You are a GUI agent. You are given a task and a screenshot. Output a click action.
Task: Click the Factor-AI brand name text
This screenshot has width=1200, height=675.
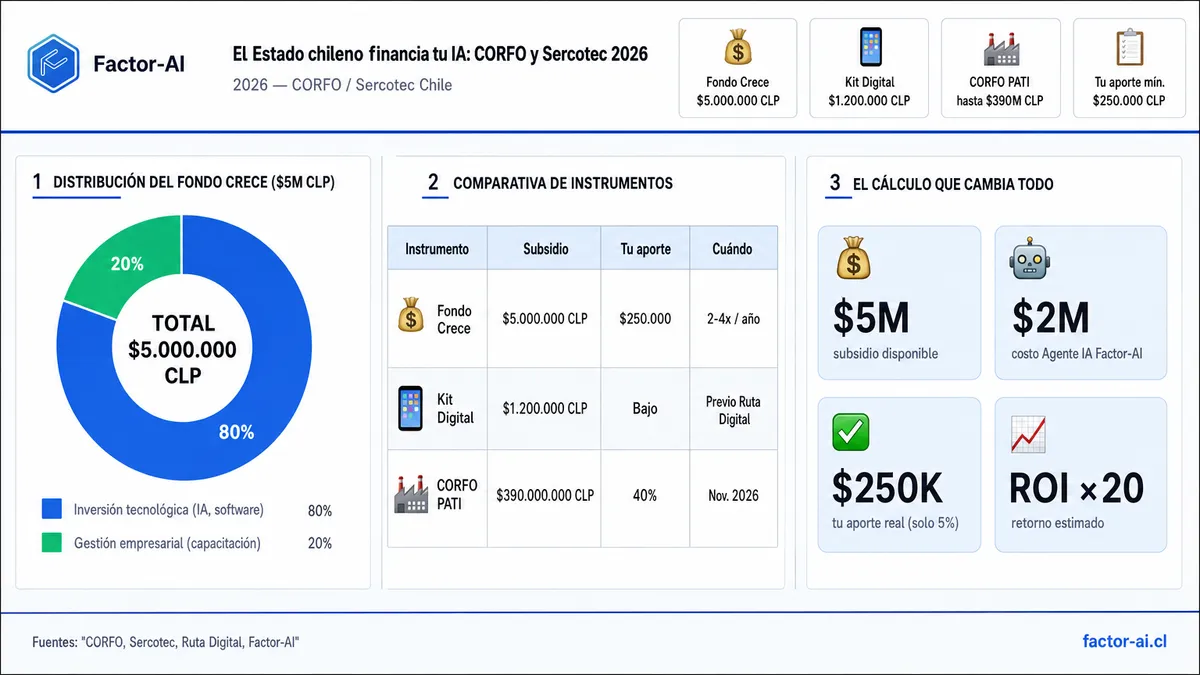point(138,63)
